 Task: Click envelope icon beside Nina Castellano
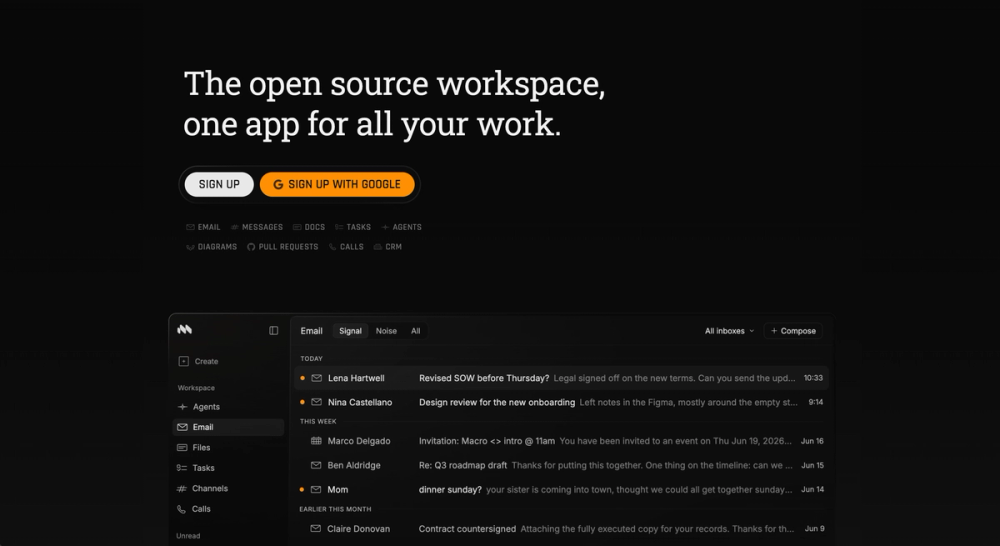[316, 402]
